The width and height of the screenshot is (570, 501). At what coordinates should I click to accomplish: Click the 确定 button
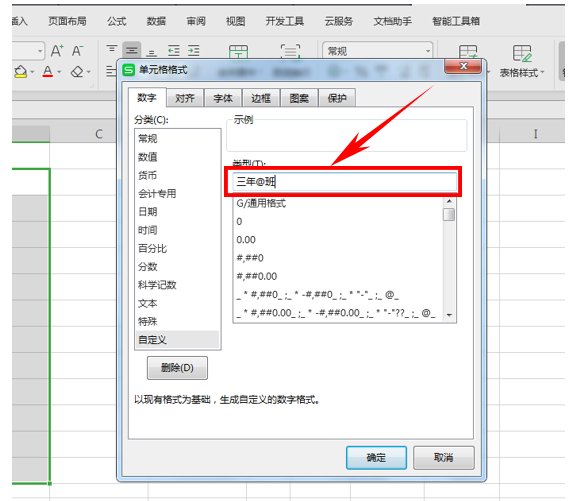[x=376, y=457]
